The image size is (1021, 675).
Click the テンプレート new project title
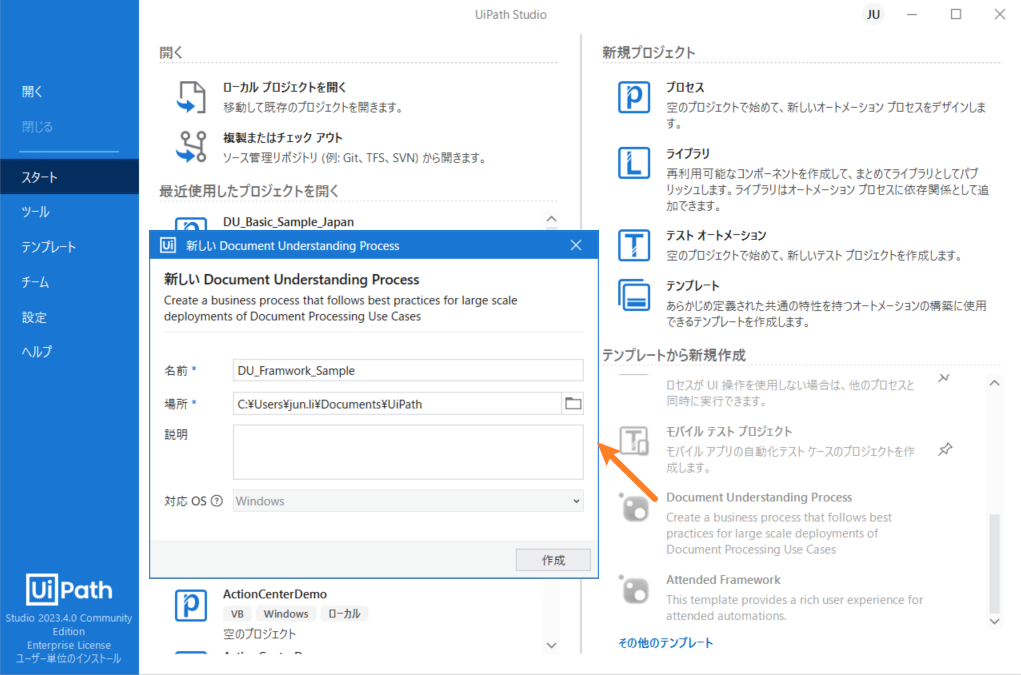(692, 286)
